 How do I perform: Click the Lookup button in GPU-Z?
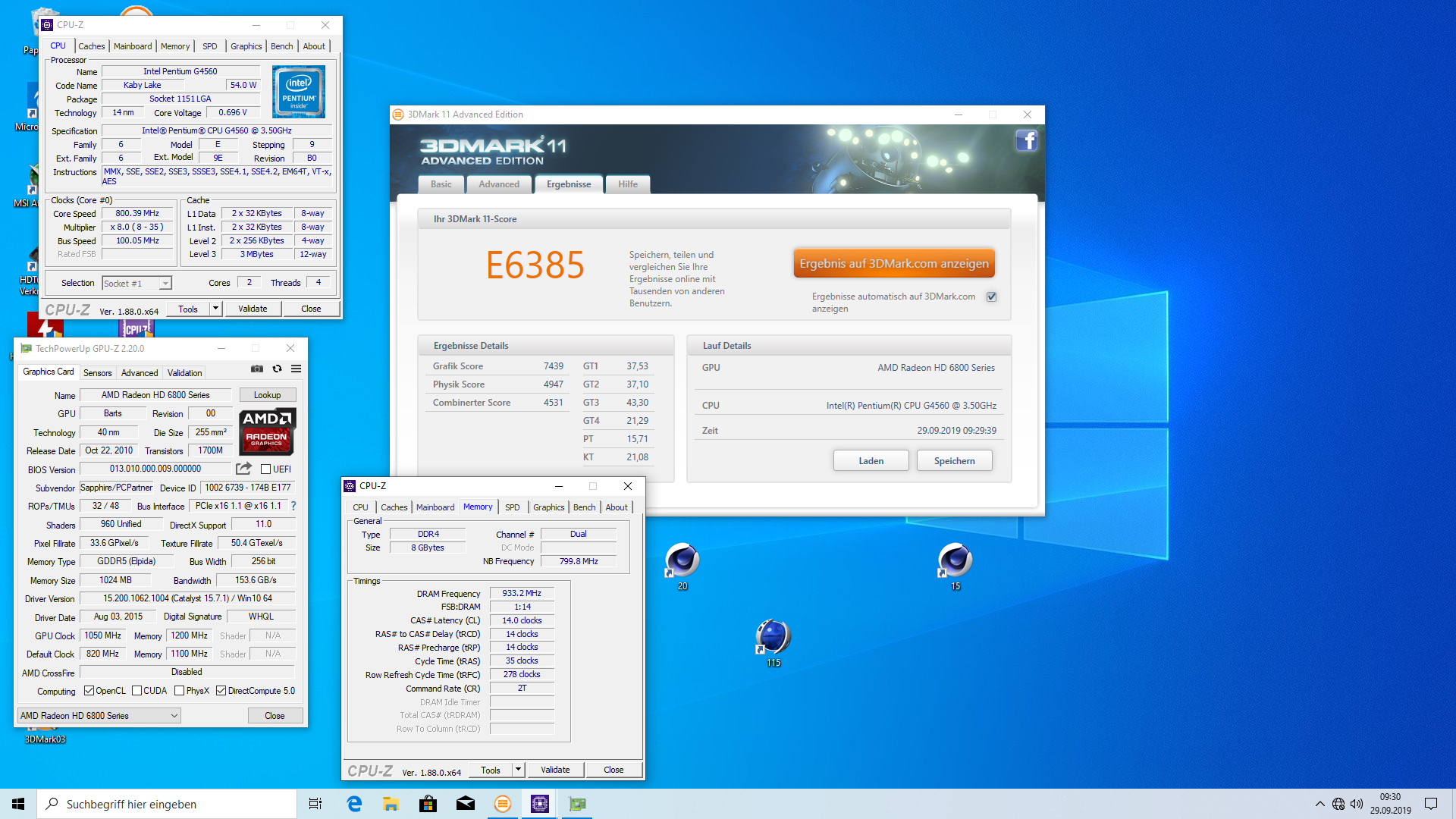267,395
